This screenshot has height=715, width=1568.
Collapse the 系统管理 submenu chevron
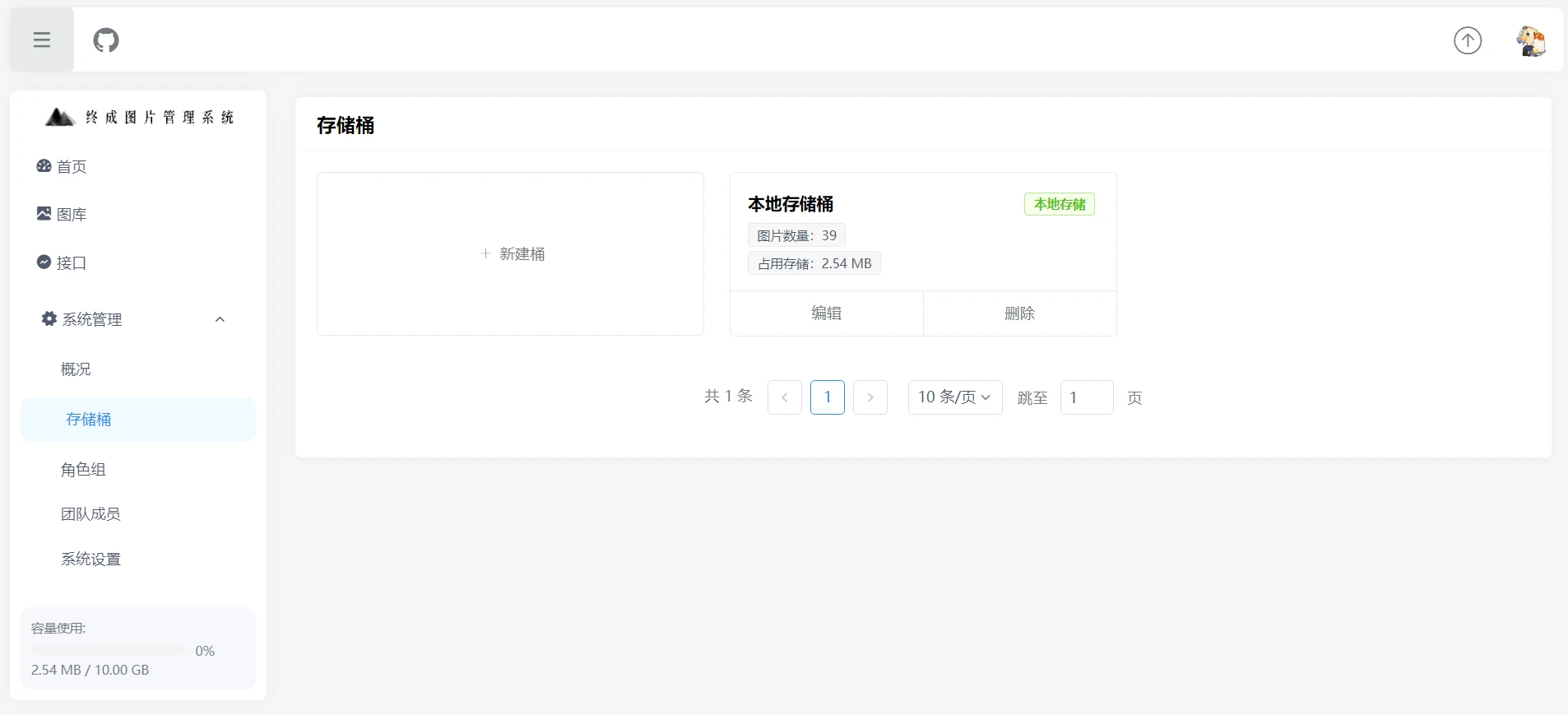220,319
